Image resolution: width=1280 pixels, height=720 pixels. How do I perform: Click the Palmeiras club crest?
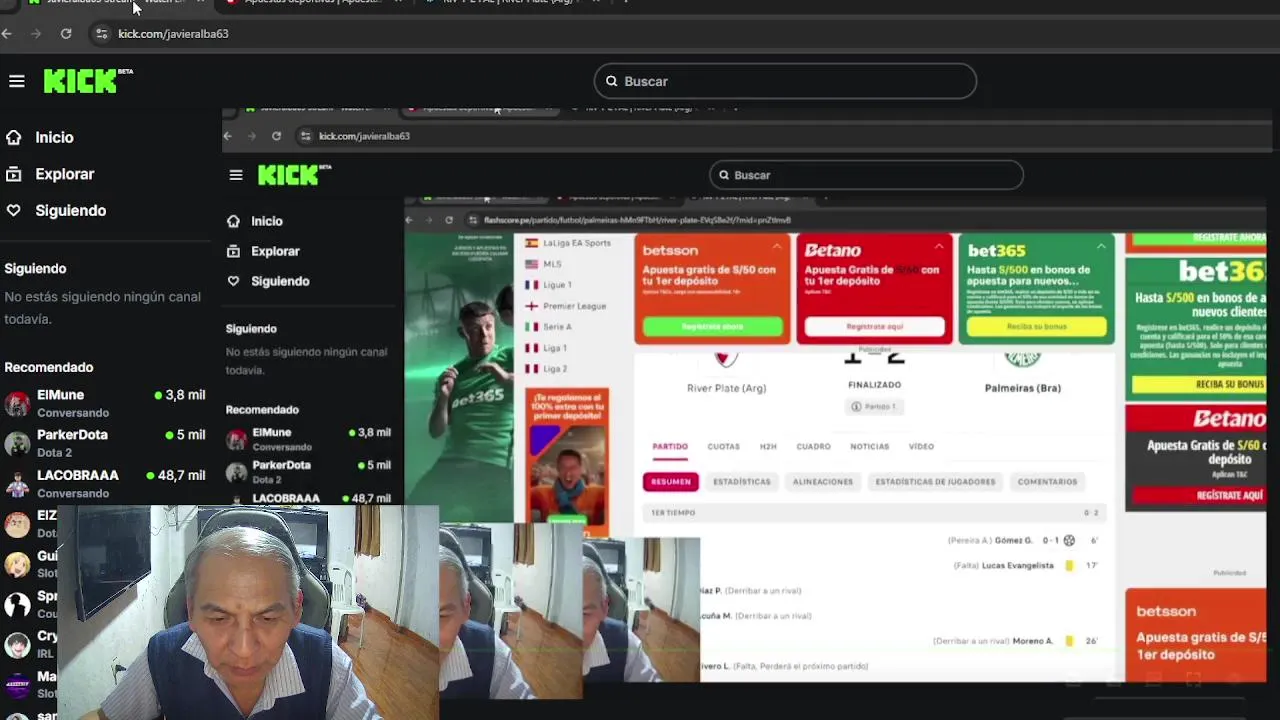pyautogui.click(x=1022, y=359)
